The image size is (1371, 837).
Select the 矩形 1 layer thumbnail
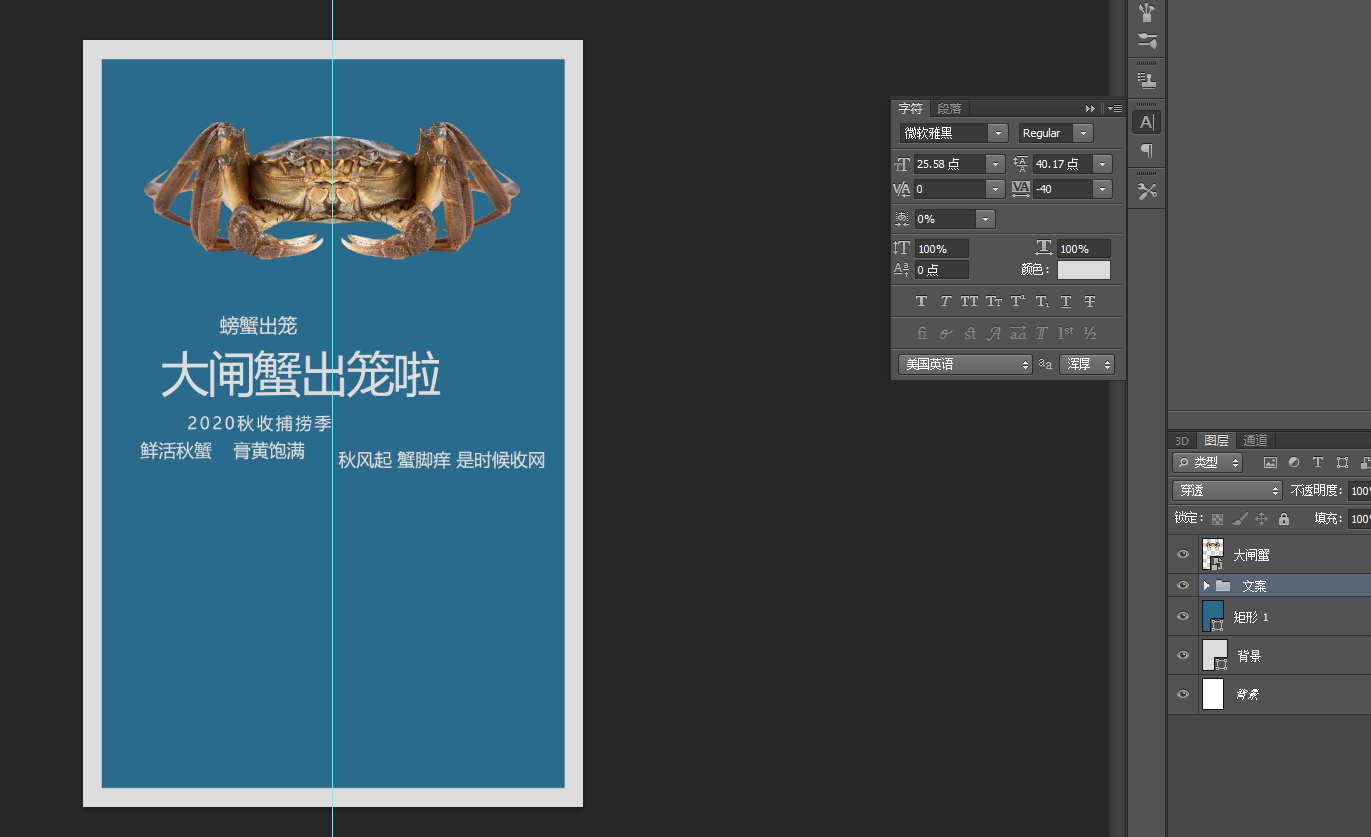(1213, 617)
